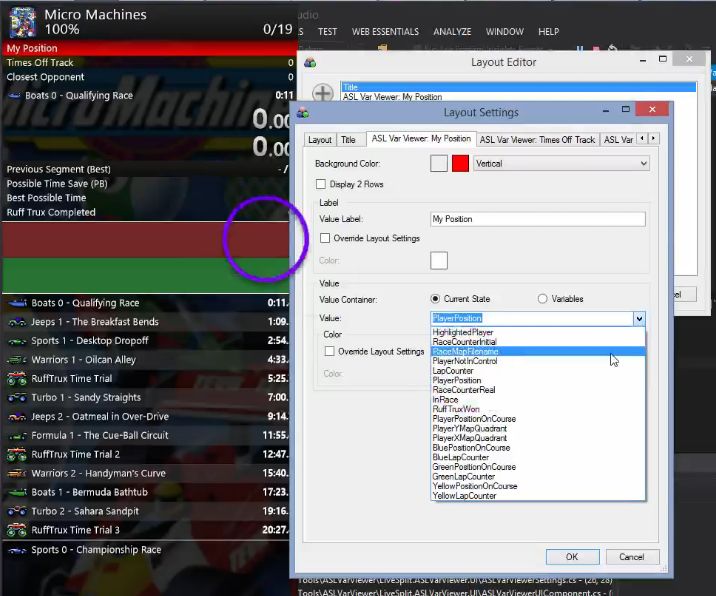716x596 pixels.
Task: Open the HELP menu
Action: point(548,32)
